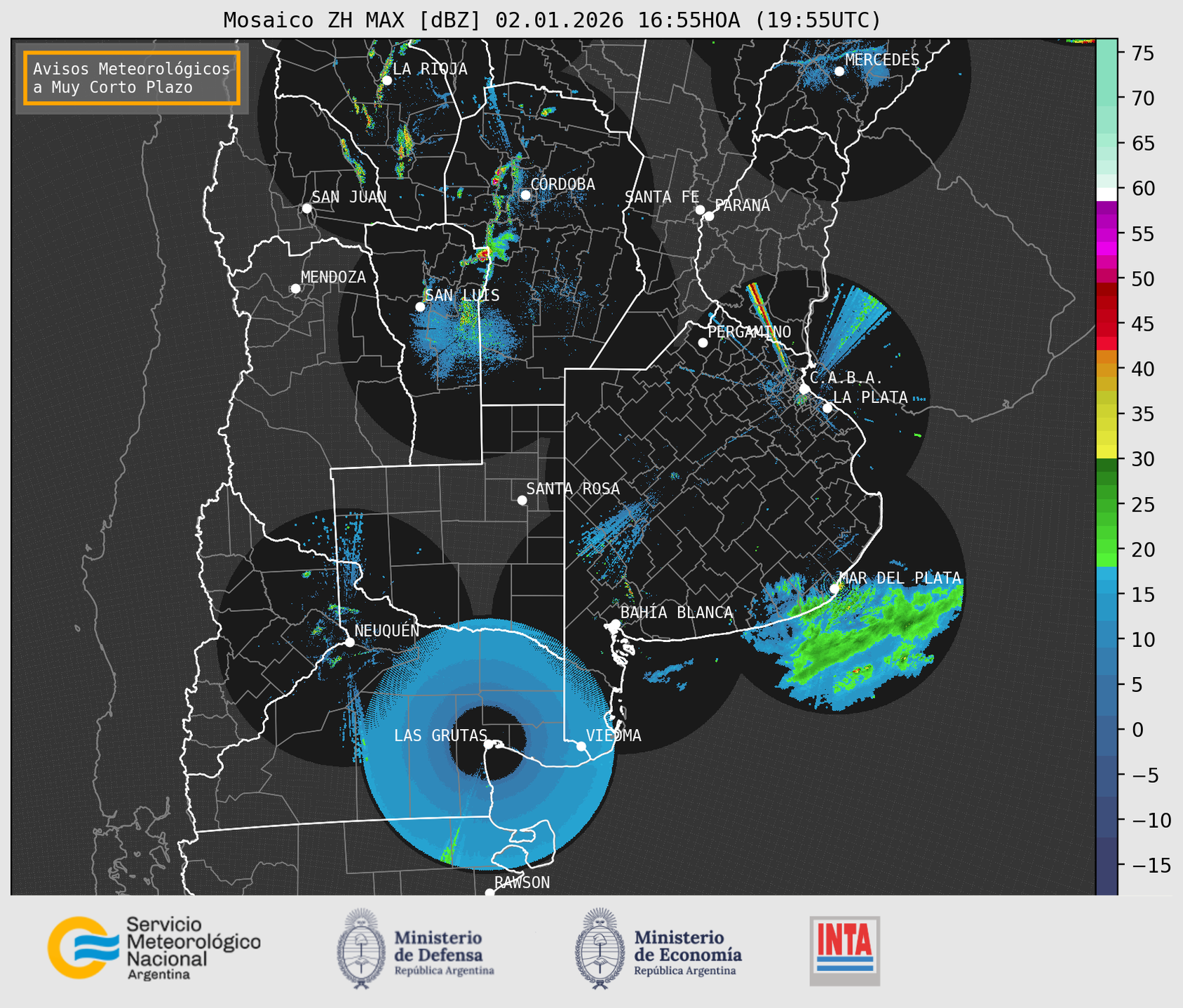Click the MAR DEL PLATA city dot

click(834, 589)
